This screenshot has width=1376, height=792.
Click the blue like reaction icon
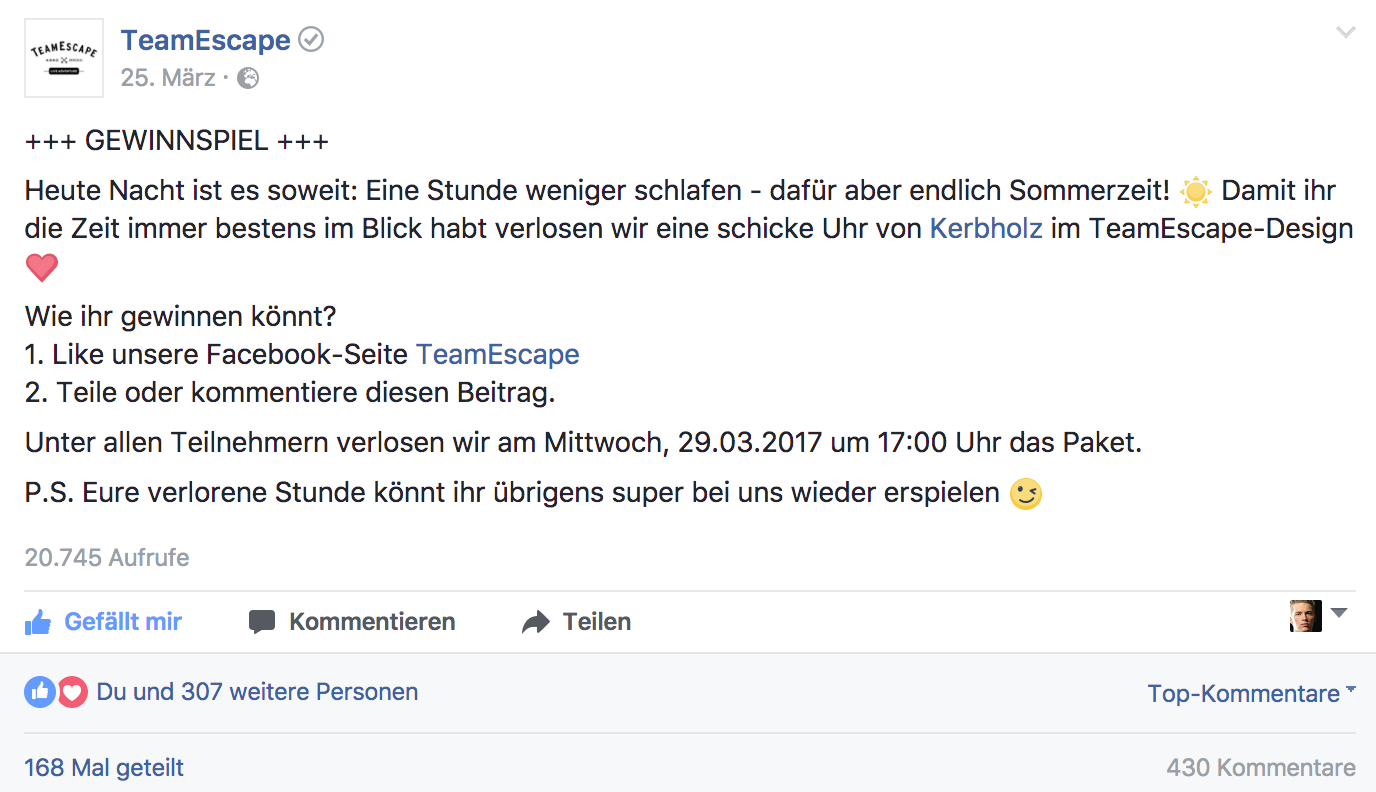click(x=40, y=692)
